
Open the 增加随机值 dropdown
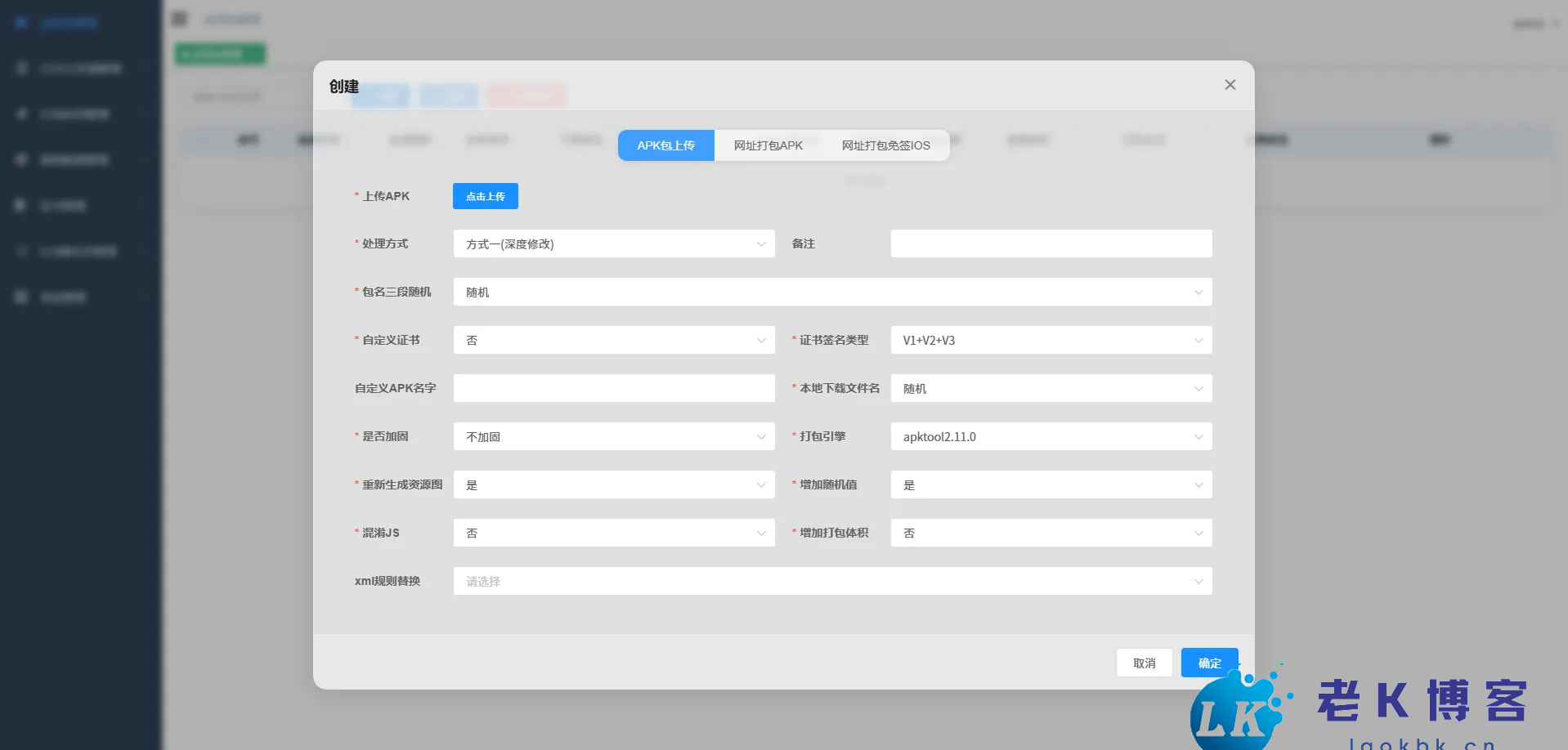pyautogui.click(x=1051, y=484)
